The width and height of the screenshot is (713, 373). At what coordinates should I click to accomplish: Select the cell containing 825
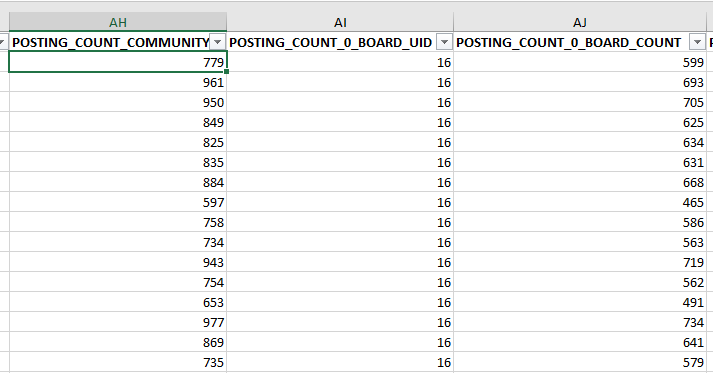coord(118,142)
